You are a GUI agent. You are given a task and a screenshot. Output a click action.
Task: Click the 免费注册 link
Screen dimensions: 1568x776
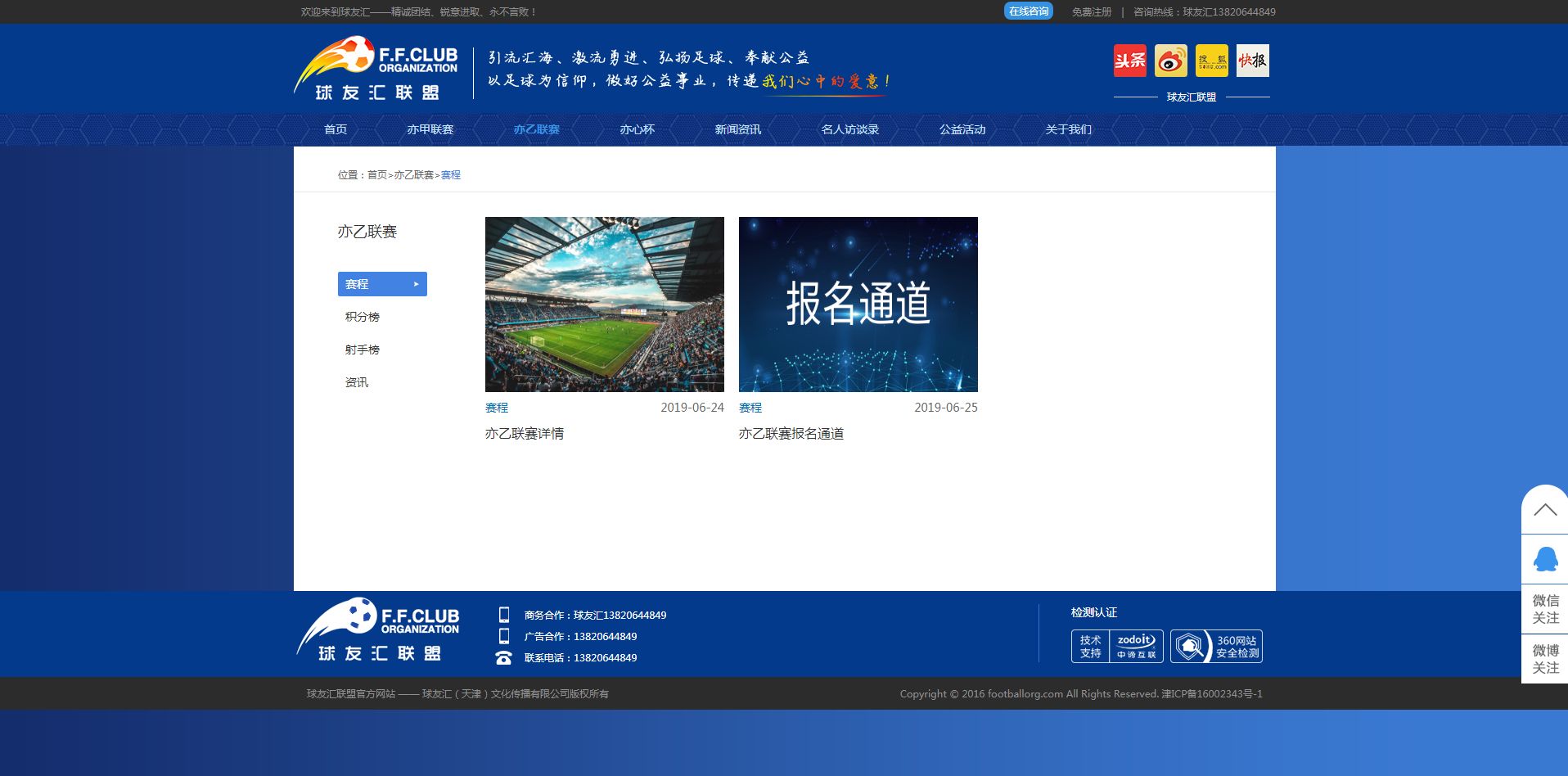[x=1091, y=12]
